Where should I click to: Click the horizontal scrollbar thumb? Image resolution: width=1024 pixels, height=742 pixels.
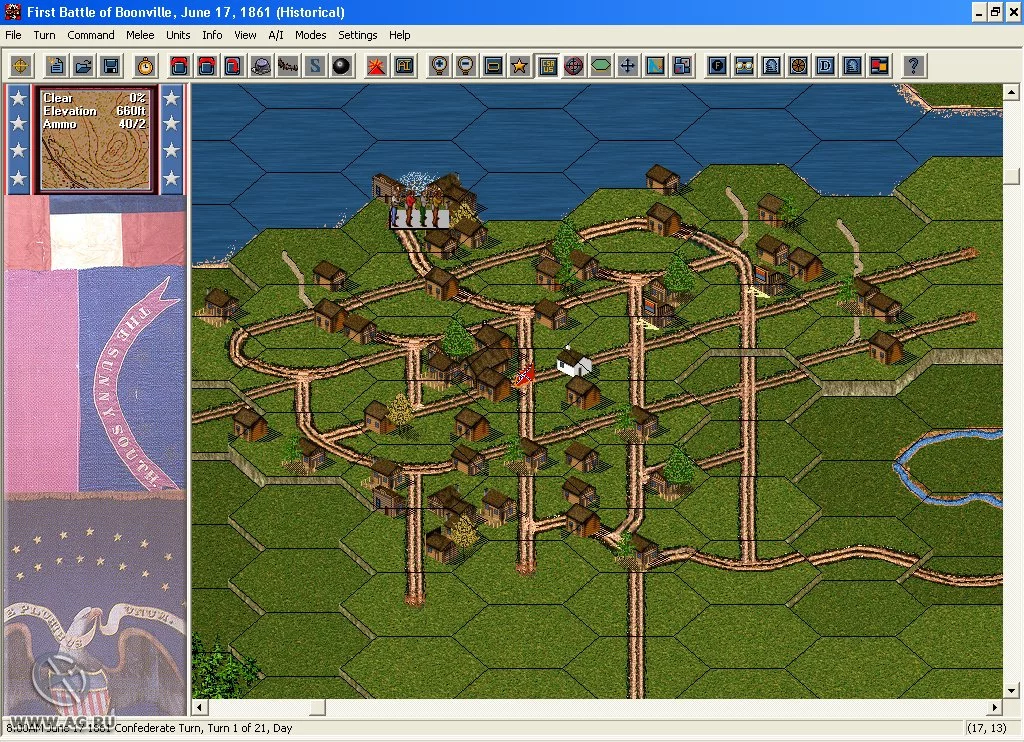pyautogui.click(x=317, y=707)
